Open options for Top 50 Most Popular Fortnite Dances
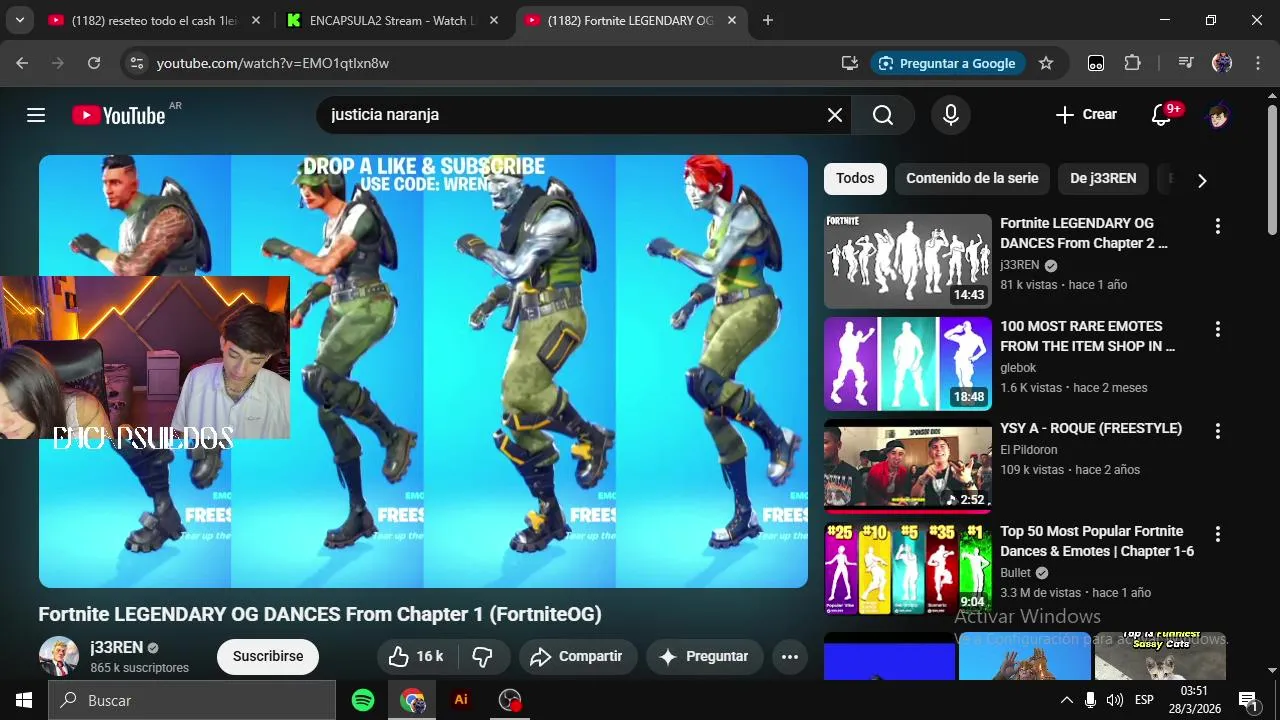 [x=1217, y=535]
